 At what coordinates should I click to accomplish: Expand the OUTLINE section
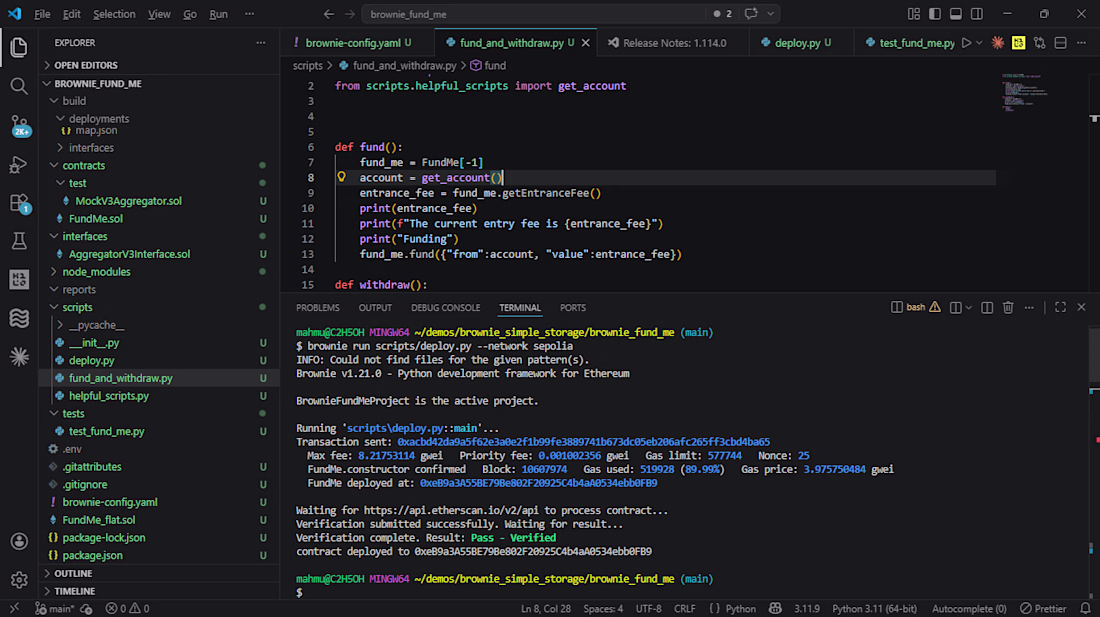73,574
